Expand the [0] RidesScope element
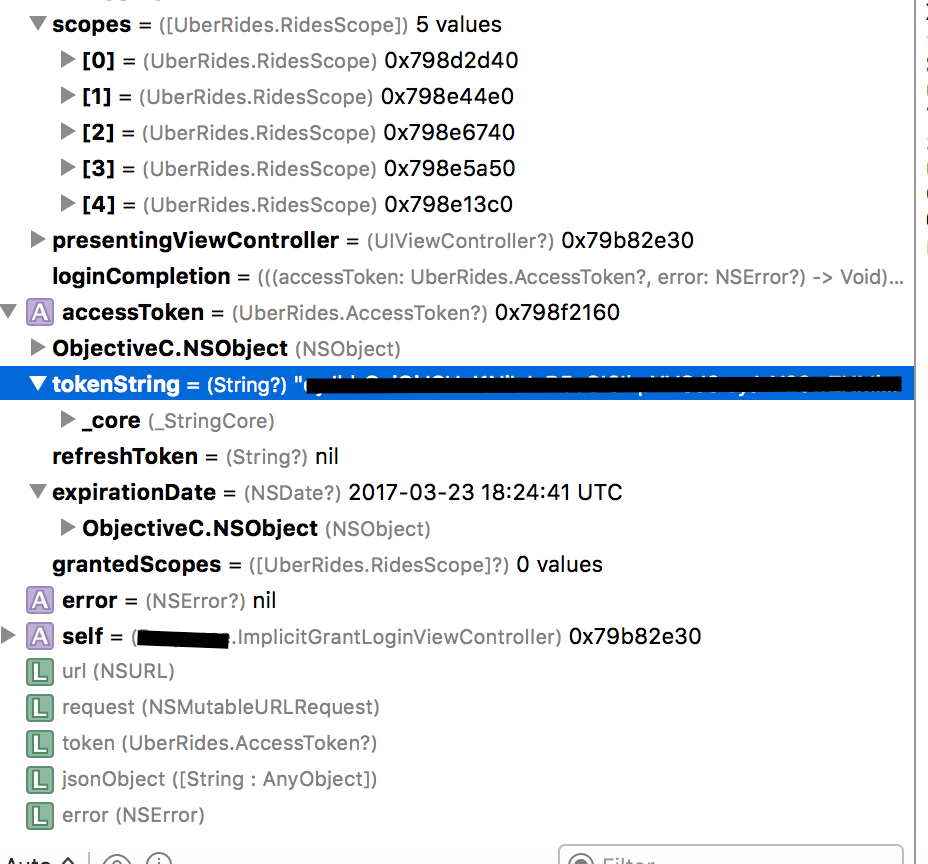The image size is (928, 864). click(x=66, y=60)
